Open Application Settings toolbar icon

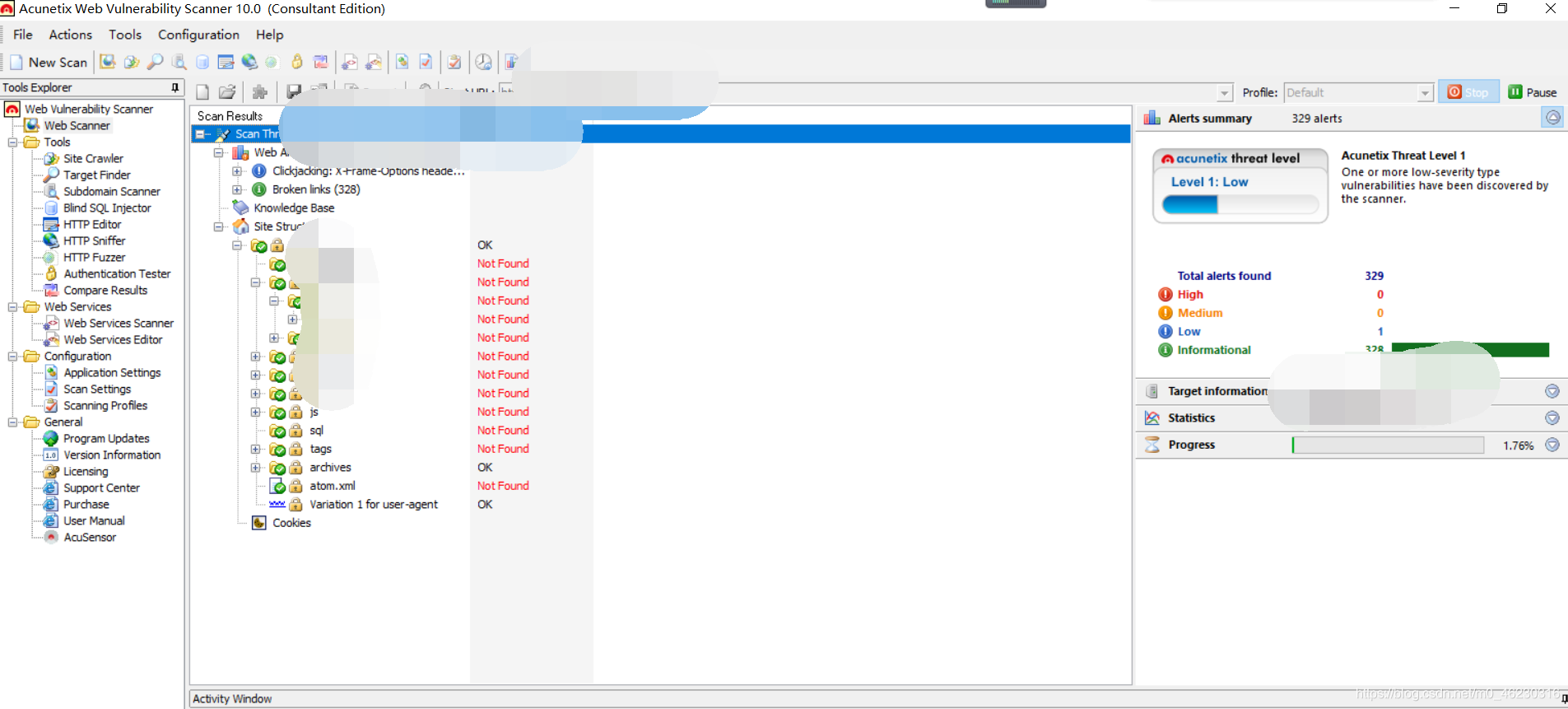coord(402,62)
